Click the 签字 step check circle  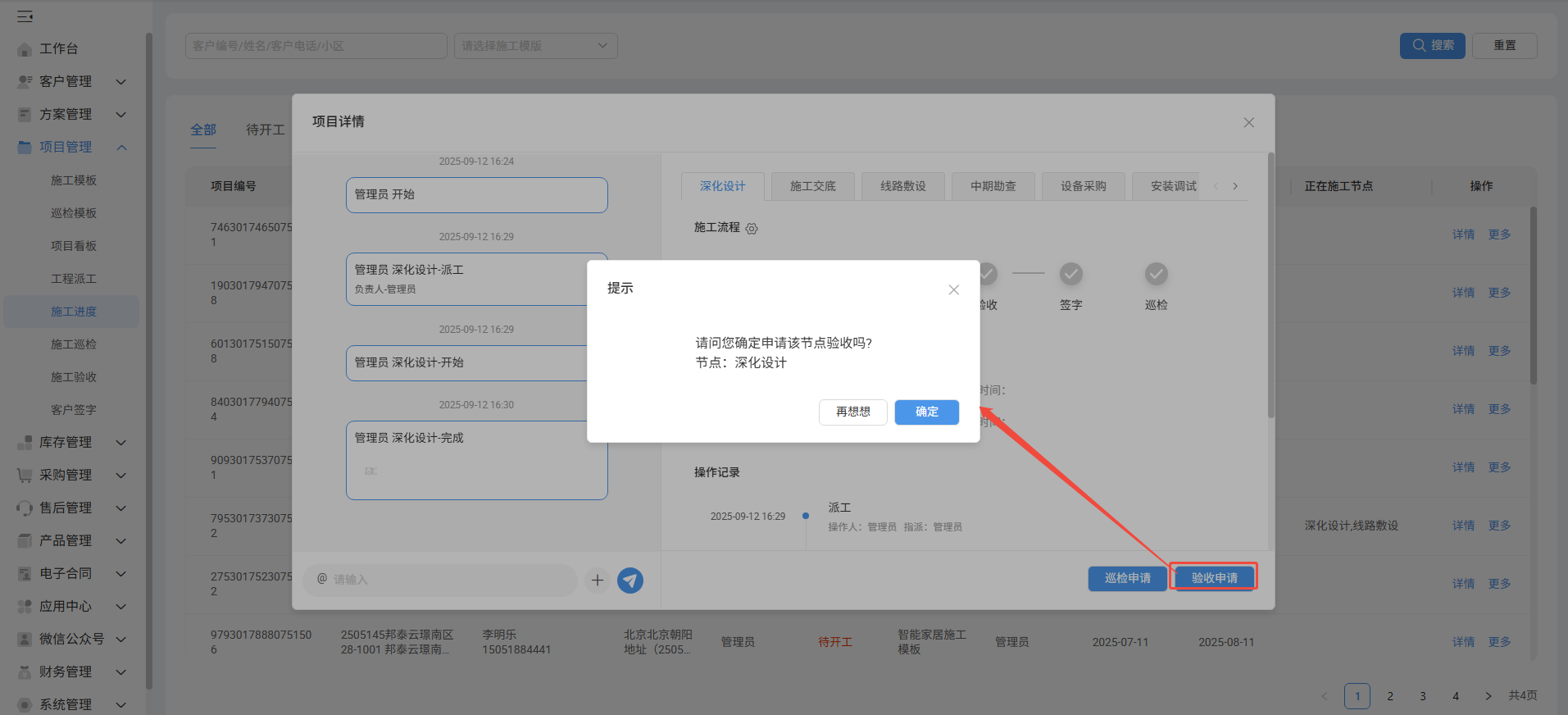(x=1070, y=274)
